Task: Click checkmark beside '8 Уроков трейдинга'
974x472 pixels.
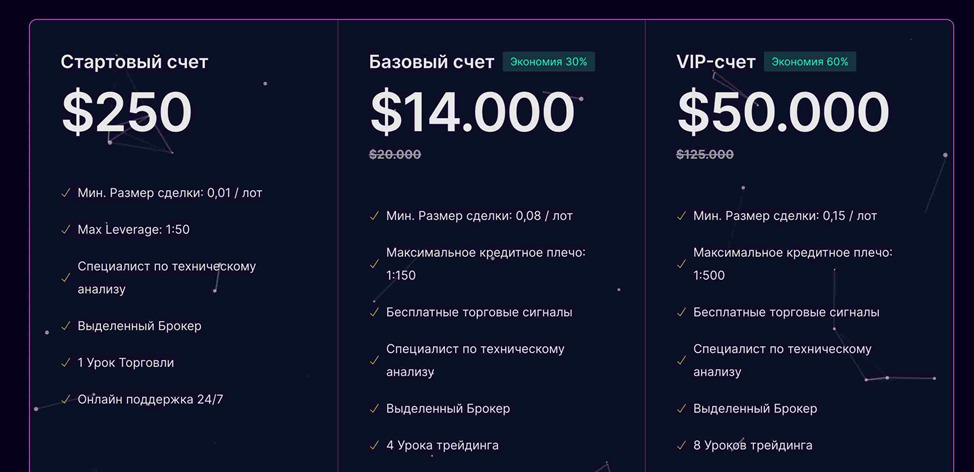Action: tap(681, 445)
